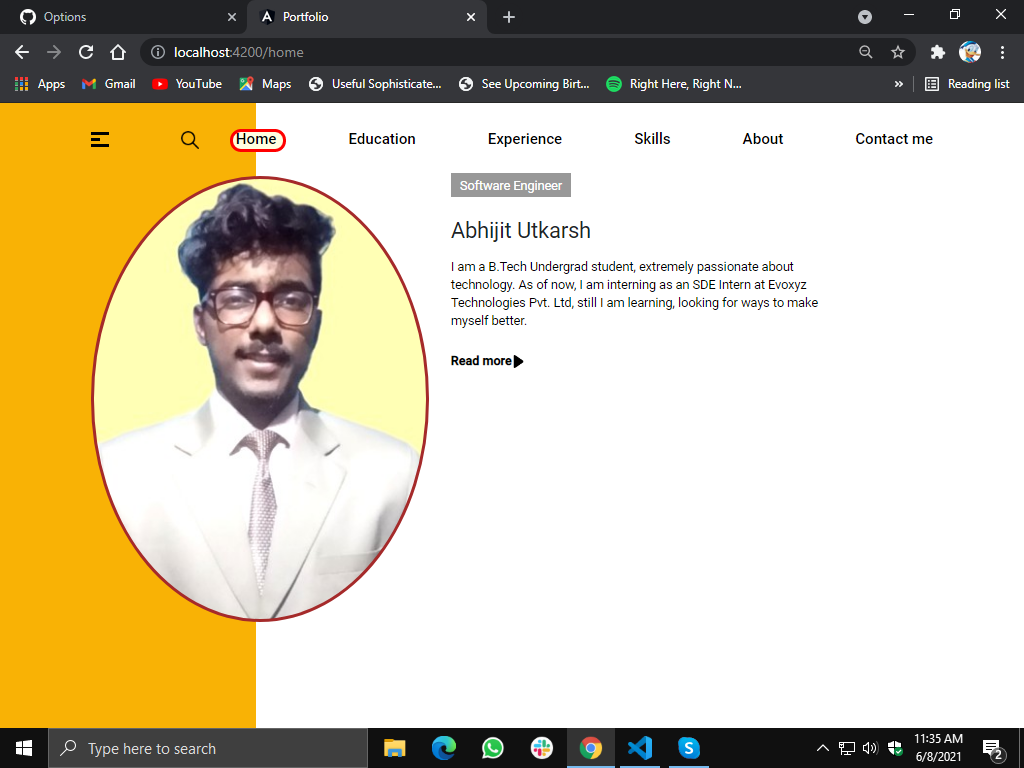Open the Education section

(x=382, y=139)
